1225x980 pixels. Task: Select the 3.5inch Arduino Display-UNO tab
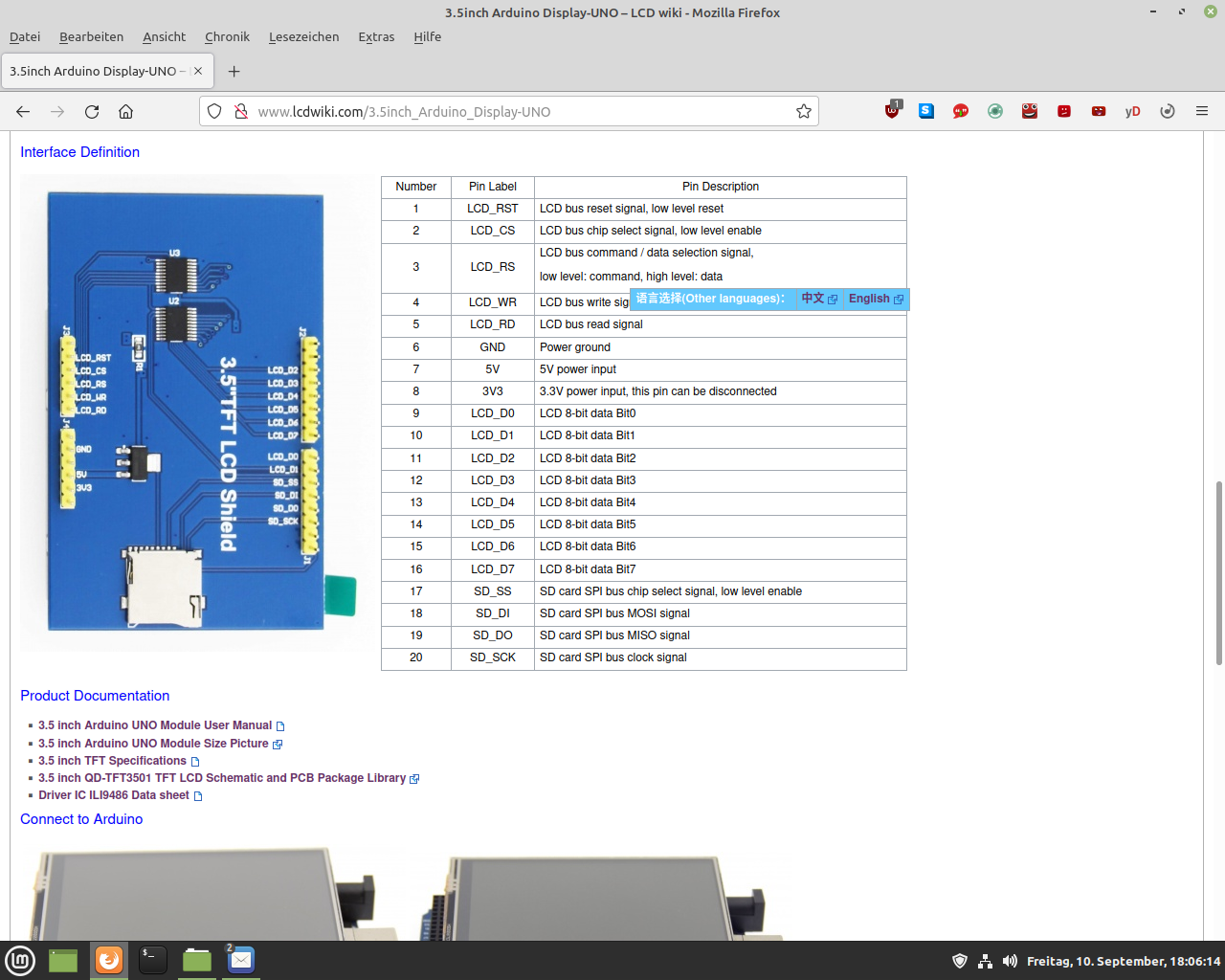pyautogui.click(x=105, y=71)
